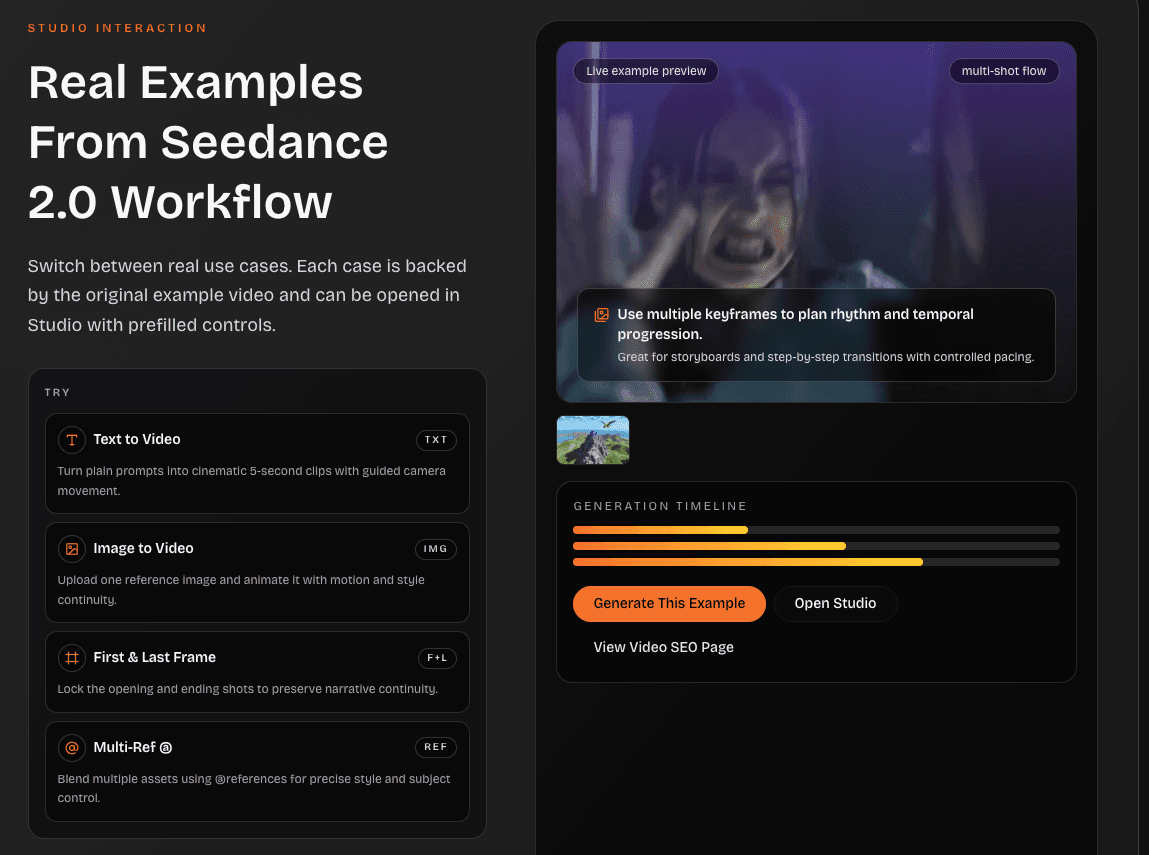
Task: Click the first generation timeline progress bar
Action: click(x=815, y=530)
